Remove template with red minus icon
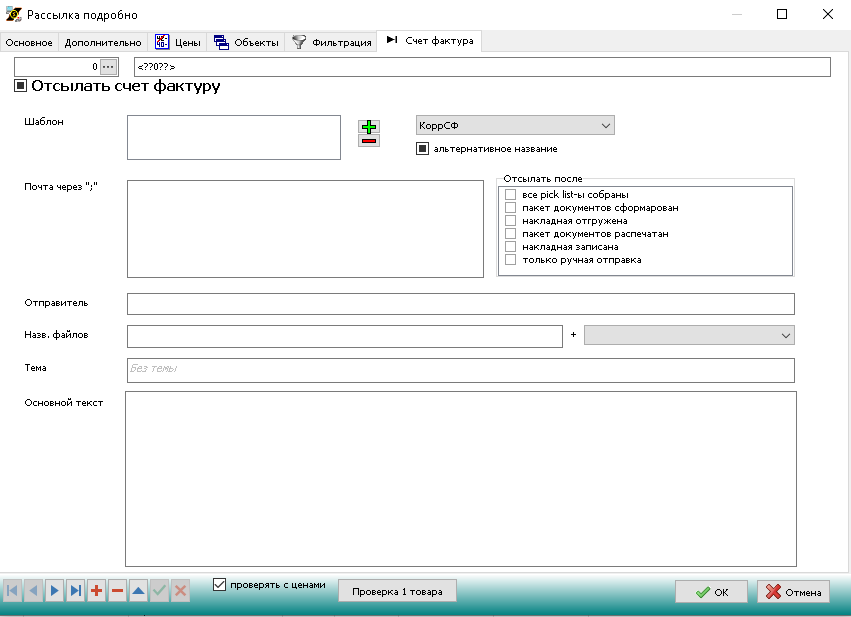The image size is (851, 617). pyautogui.click(x=369, y=141)
